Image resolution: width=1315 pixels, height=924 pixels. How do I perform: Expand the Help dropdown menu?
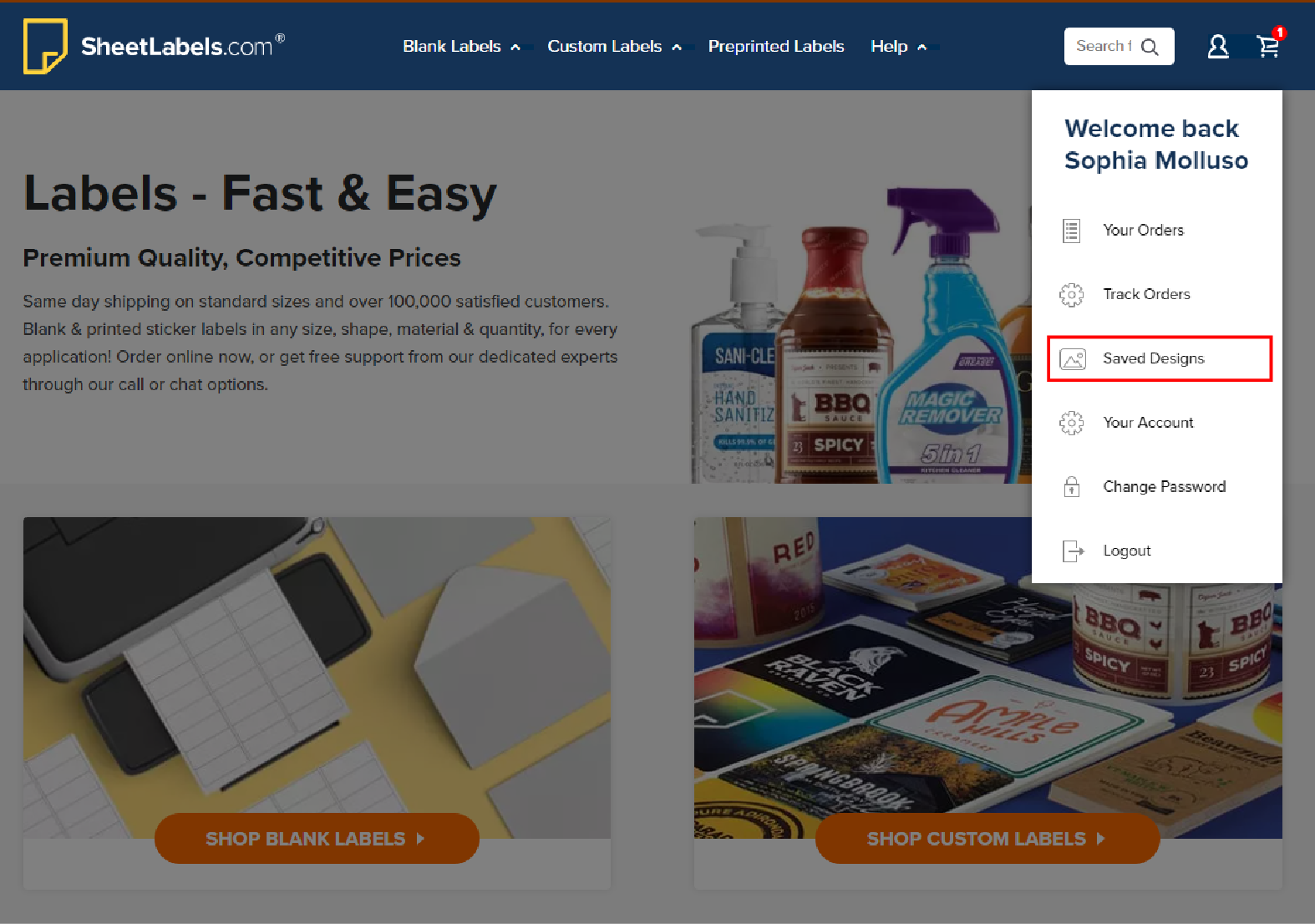pos(898,47)
